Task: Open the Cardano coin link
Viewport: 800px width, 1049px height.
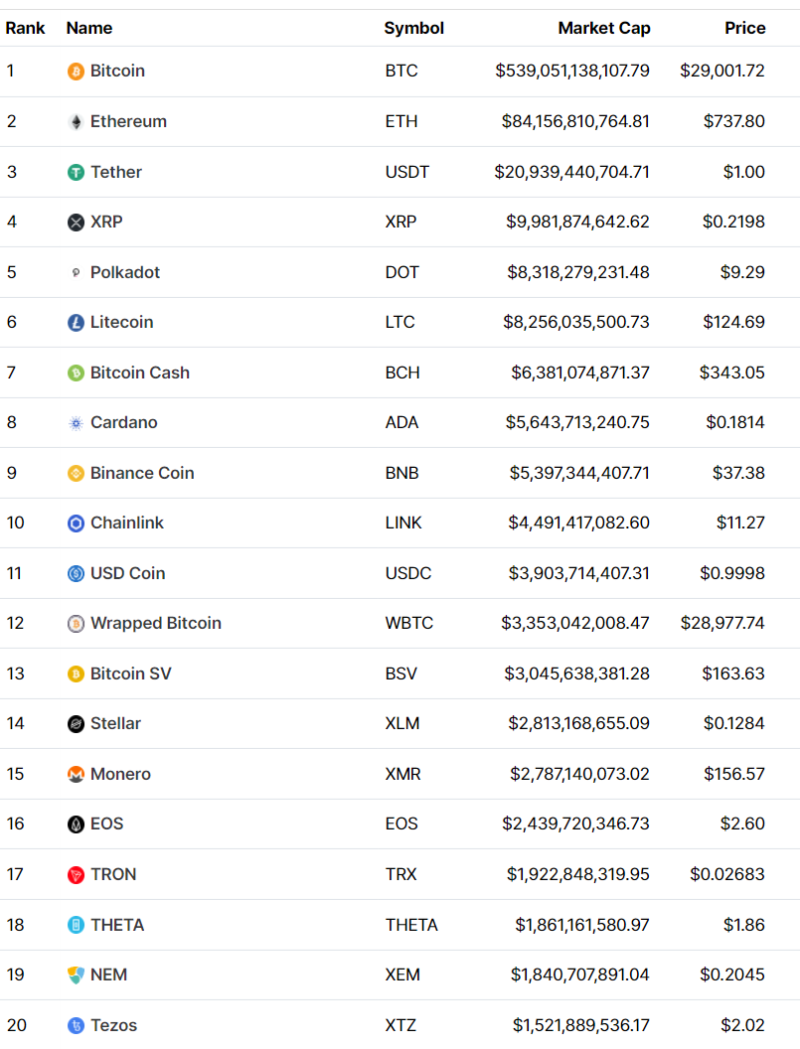Action: [124, 422]
